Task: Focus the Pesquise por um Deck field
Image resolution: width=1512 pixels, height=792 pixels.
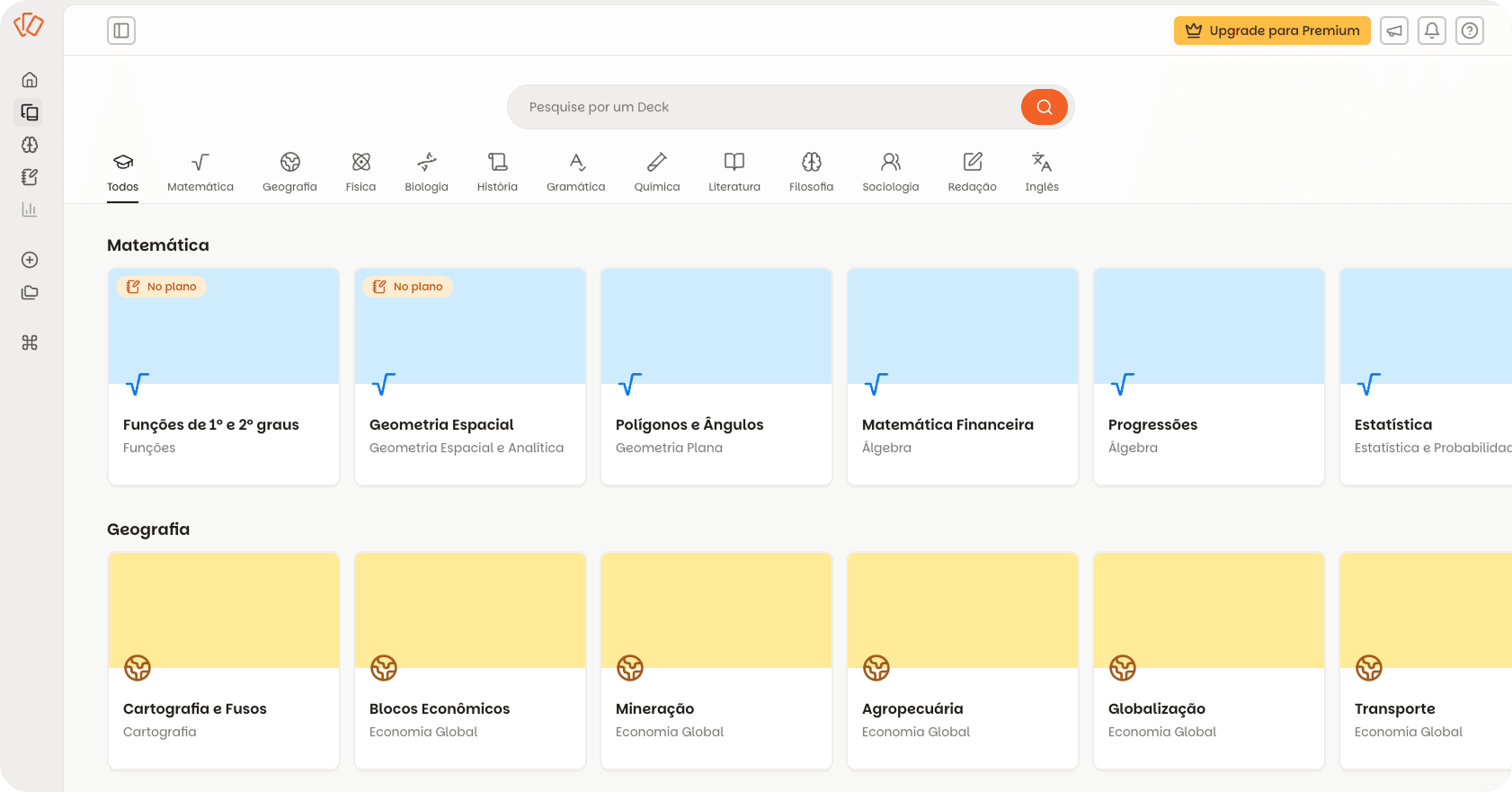Action: pos(764,107)
